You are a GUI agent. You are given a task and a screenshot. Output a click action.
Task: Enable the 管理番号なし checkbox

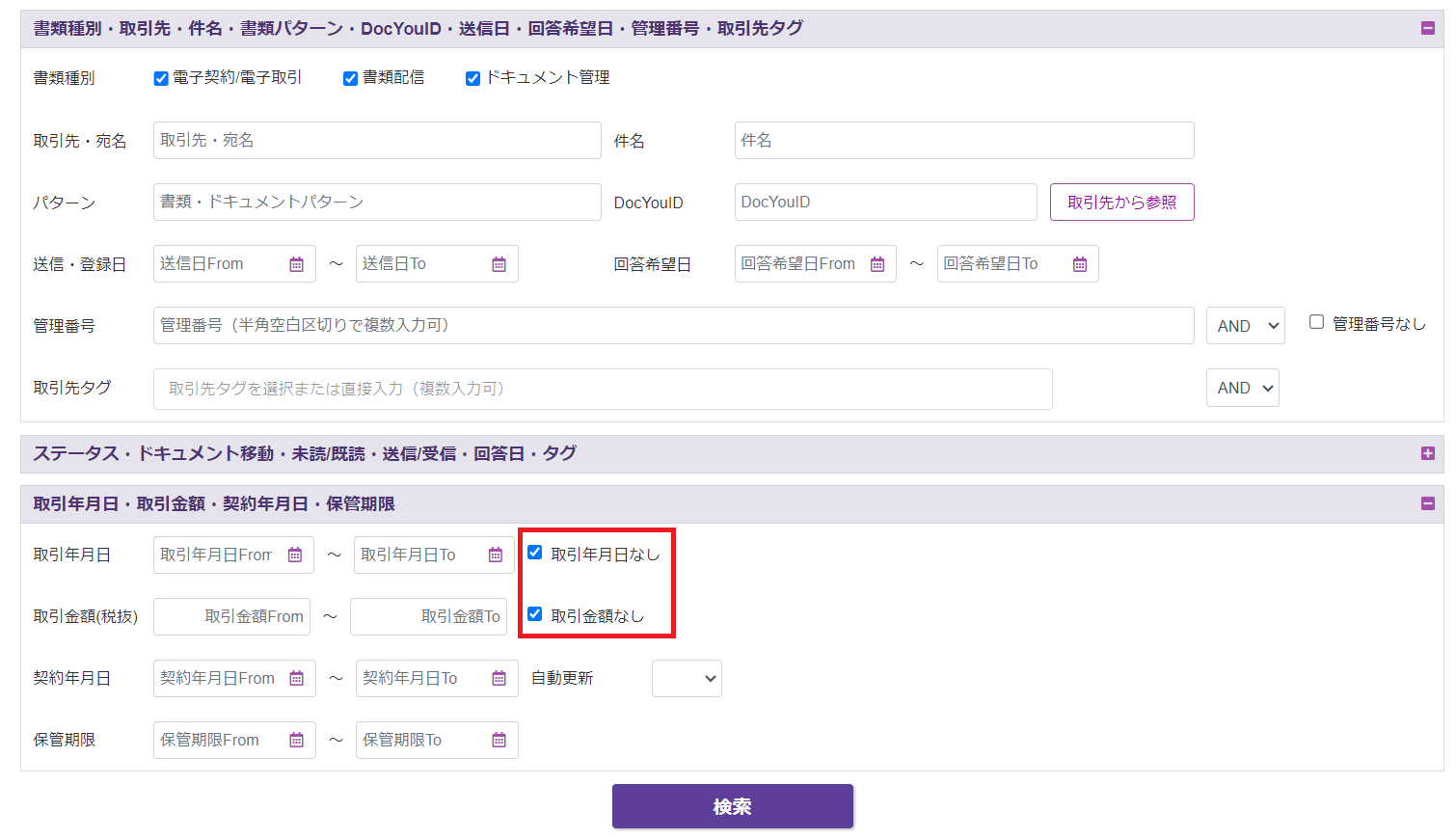click(1316, 322)
